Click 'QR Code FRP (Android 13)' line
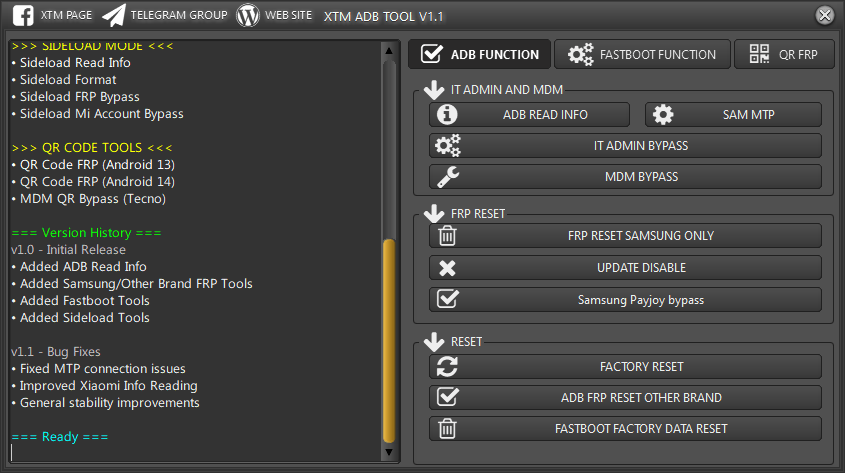 [x=93, y=164]
